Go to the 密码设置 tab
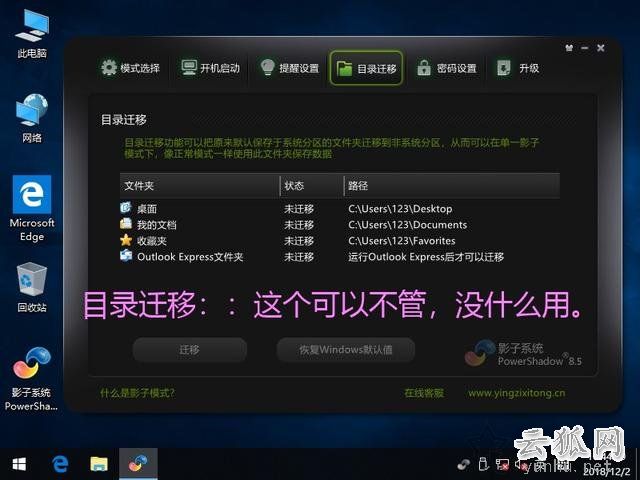 coord(447,68)
